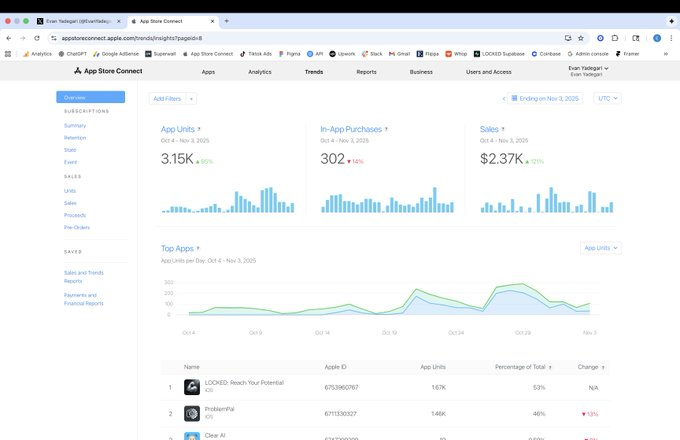Open the In-App Purchases card title

pyautogui.click(x=351, y=129)
